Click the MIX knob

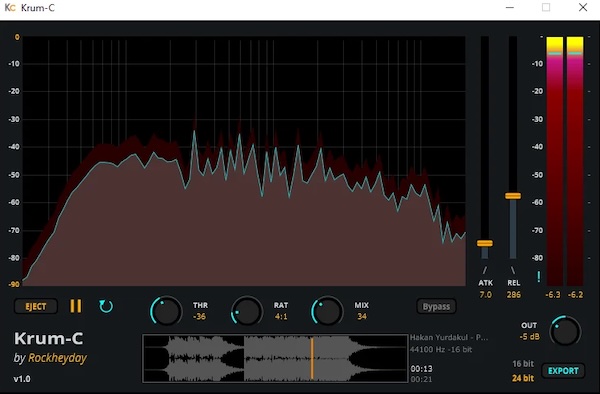point(327,311)
